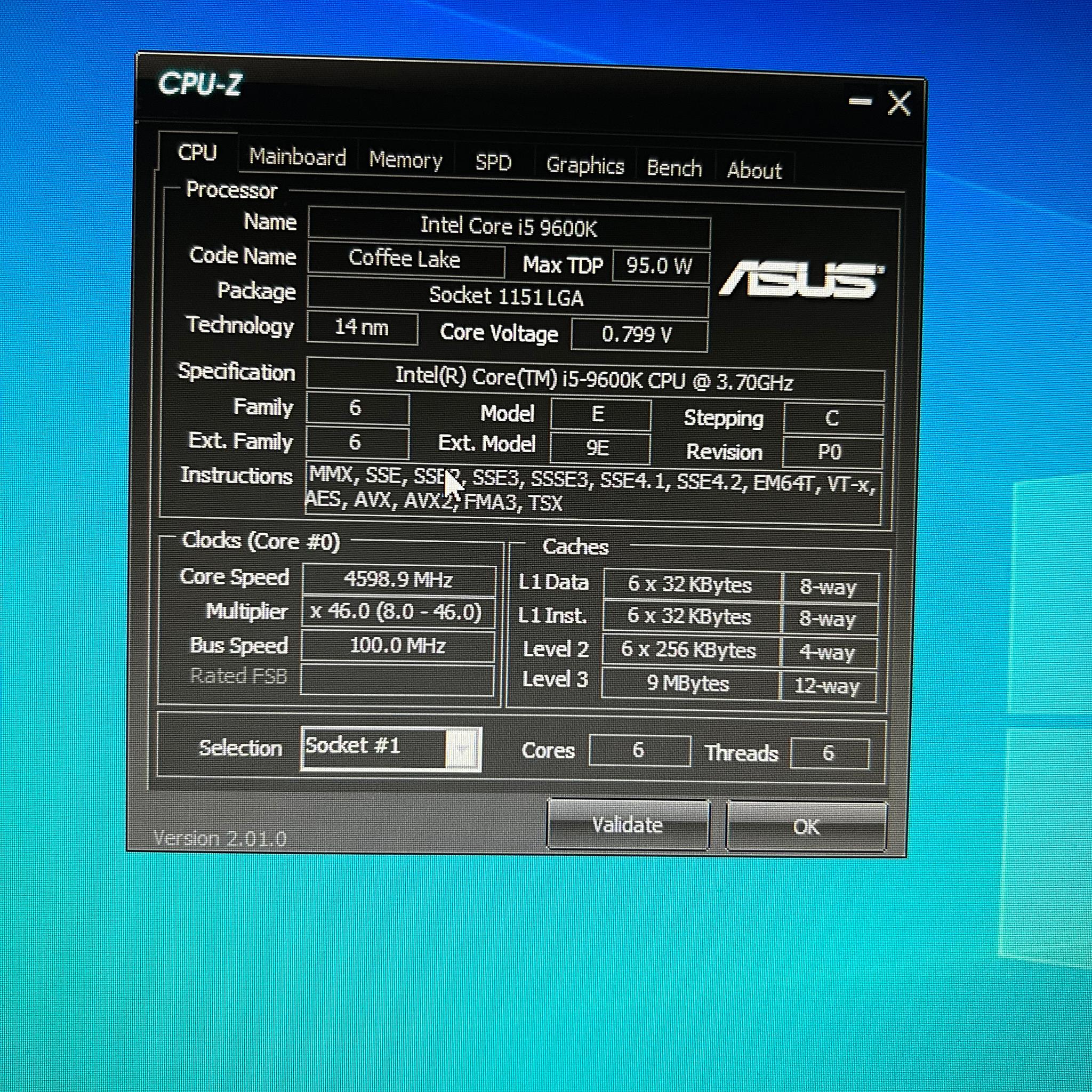Open the Memory tab
This screenshot has height=1092, width=1092.
pos(406,160)
